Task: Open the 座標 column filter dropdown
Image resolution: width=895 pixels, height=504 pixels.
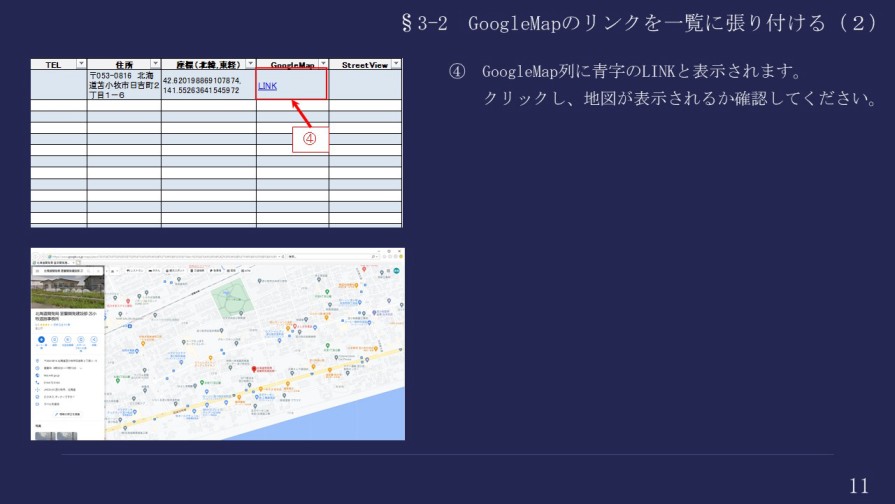Action: tap(250, 64)
